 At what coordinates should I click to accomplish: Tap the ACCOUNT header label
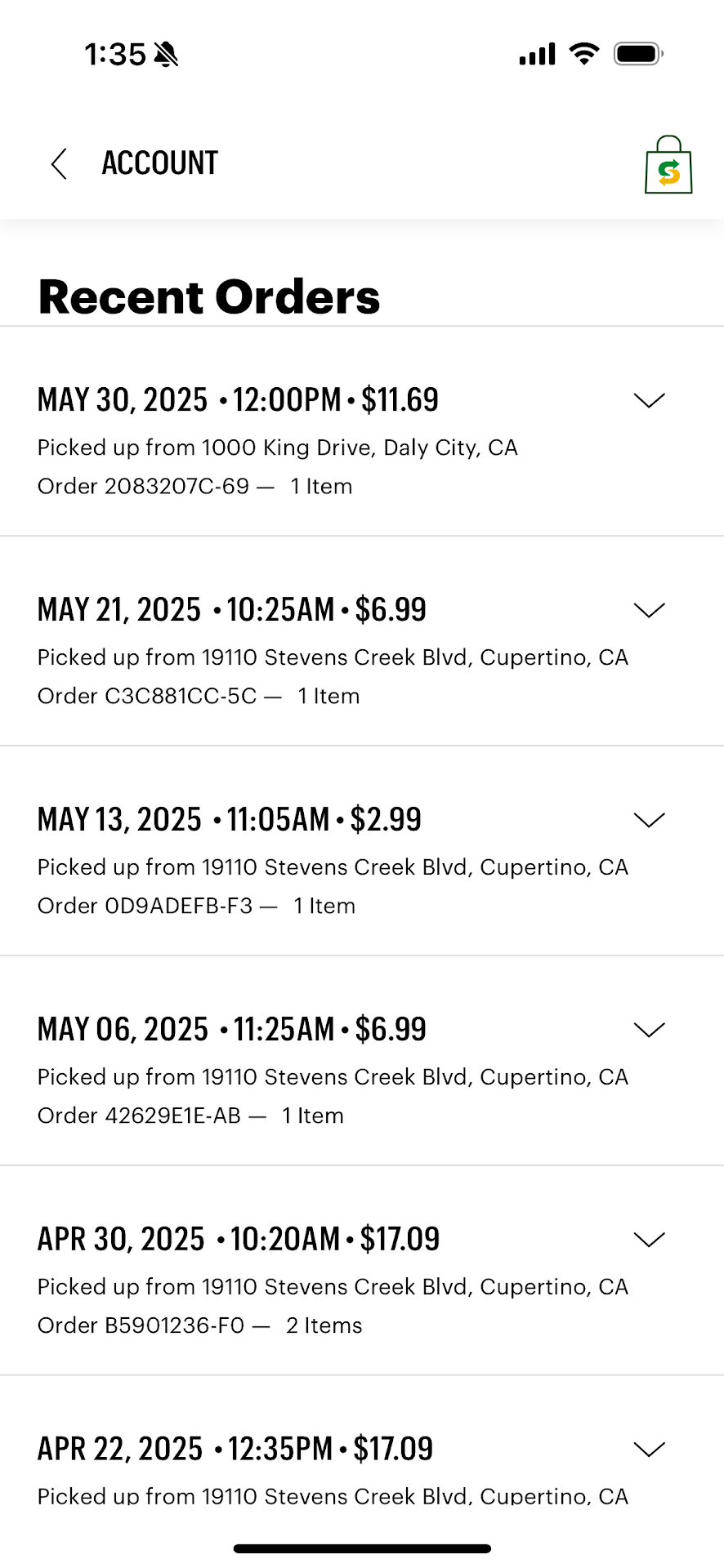point(160,163)
